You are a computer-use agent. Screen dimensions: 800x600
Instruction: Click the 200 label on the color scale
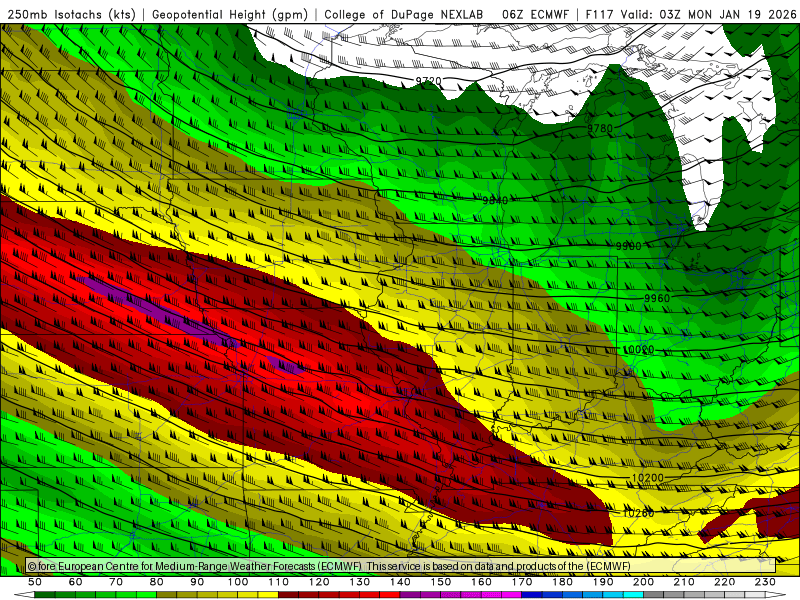pos(643,582)
